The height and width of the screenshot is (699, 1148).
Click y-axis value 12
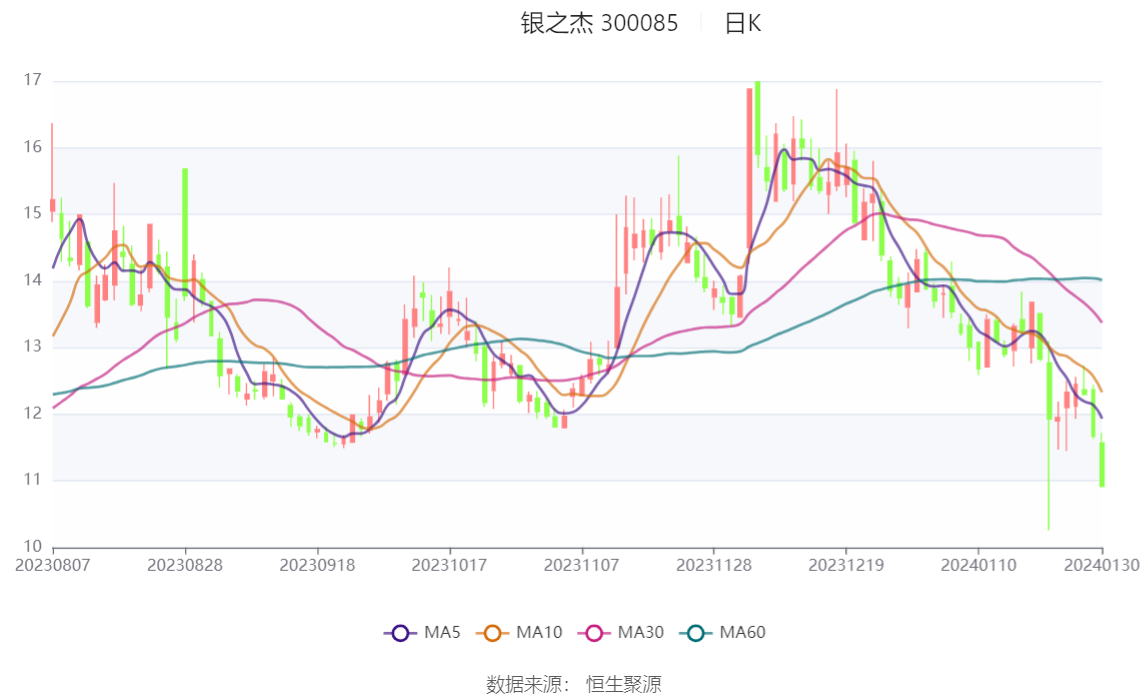(32, 414)
